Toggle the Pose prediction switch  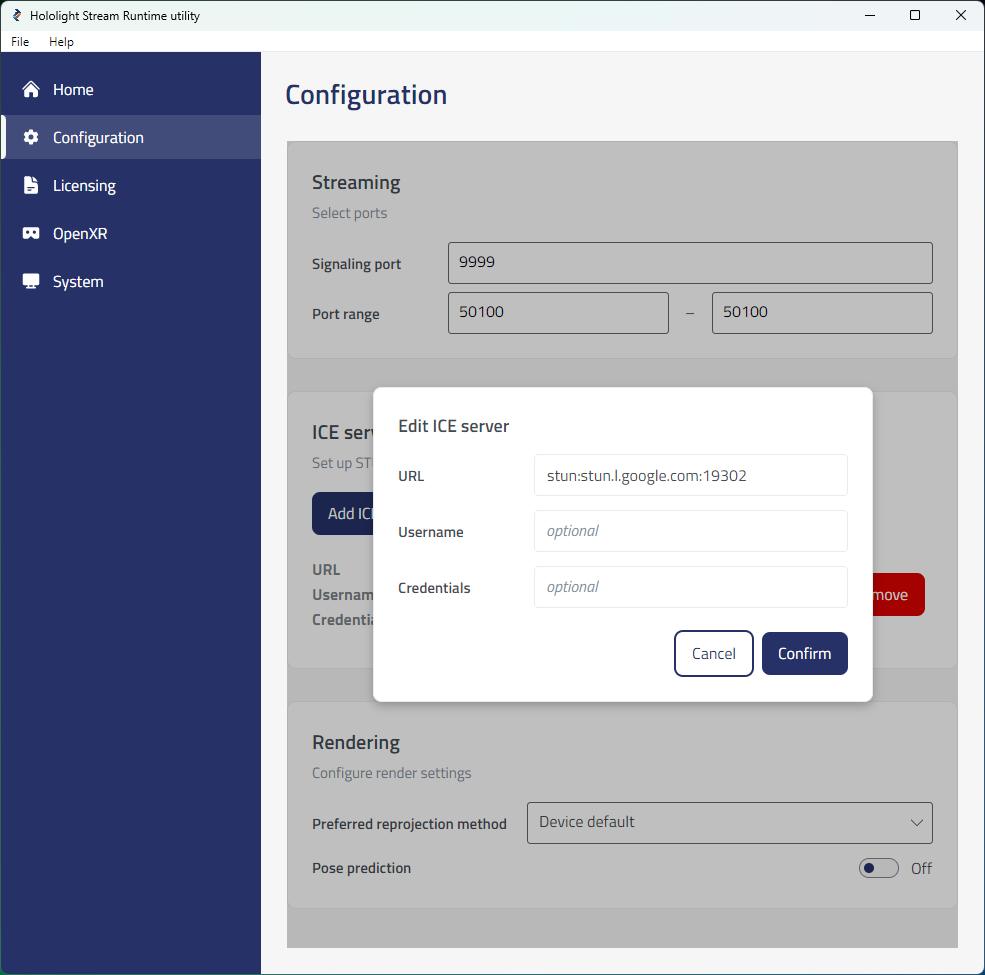click(878, 868)
